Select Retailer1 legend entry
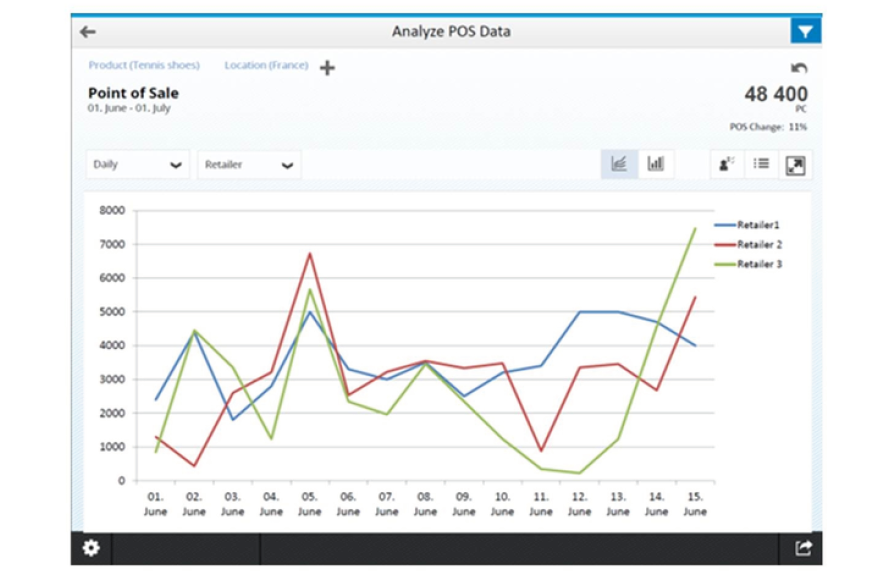The height and width of the screenshot is (571, 890). 748,225
